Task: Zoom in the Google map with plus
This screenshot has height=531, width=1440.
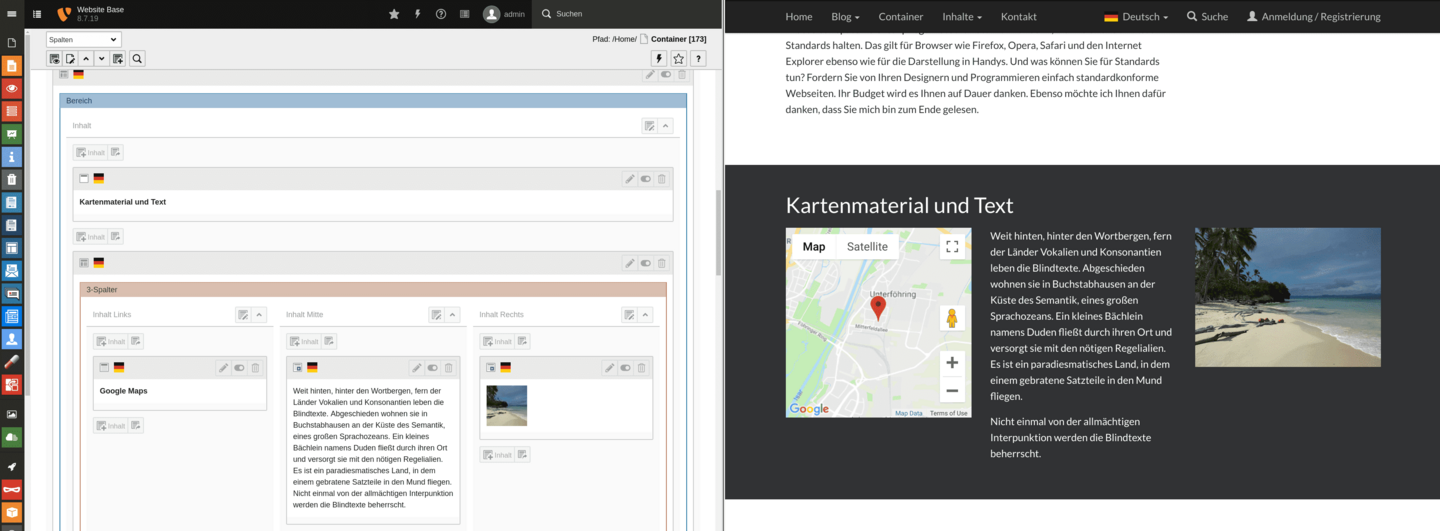Action: coord(952,363)
